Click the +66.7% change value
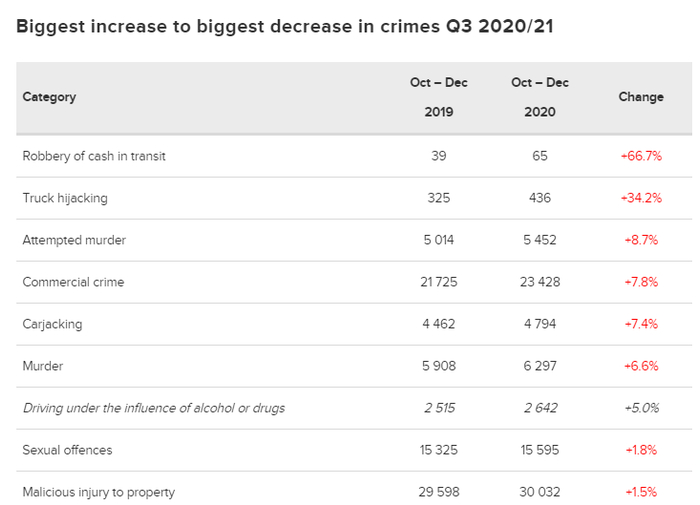Image resolution: width=700 pixels, height=505 pixels. 641,156
